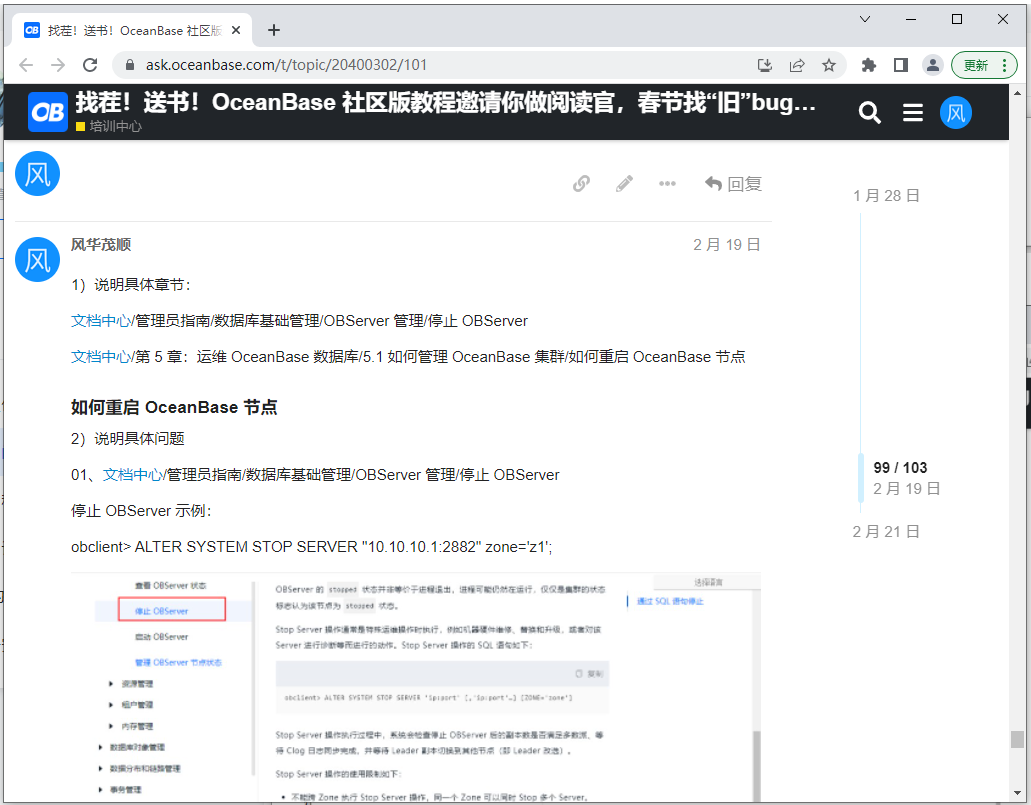Viewport: 1031px width, 805px height.
Task: Open the 风华茂顺 username link
Action: [x=101, y=245]
